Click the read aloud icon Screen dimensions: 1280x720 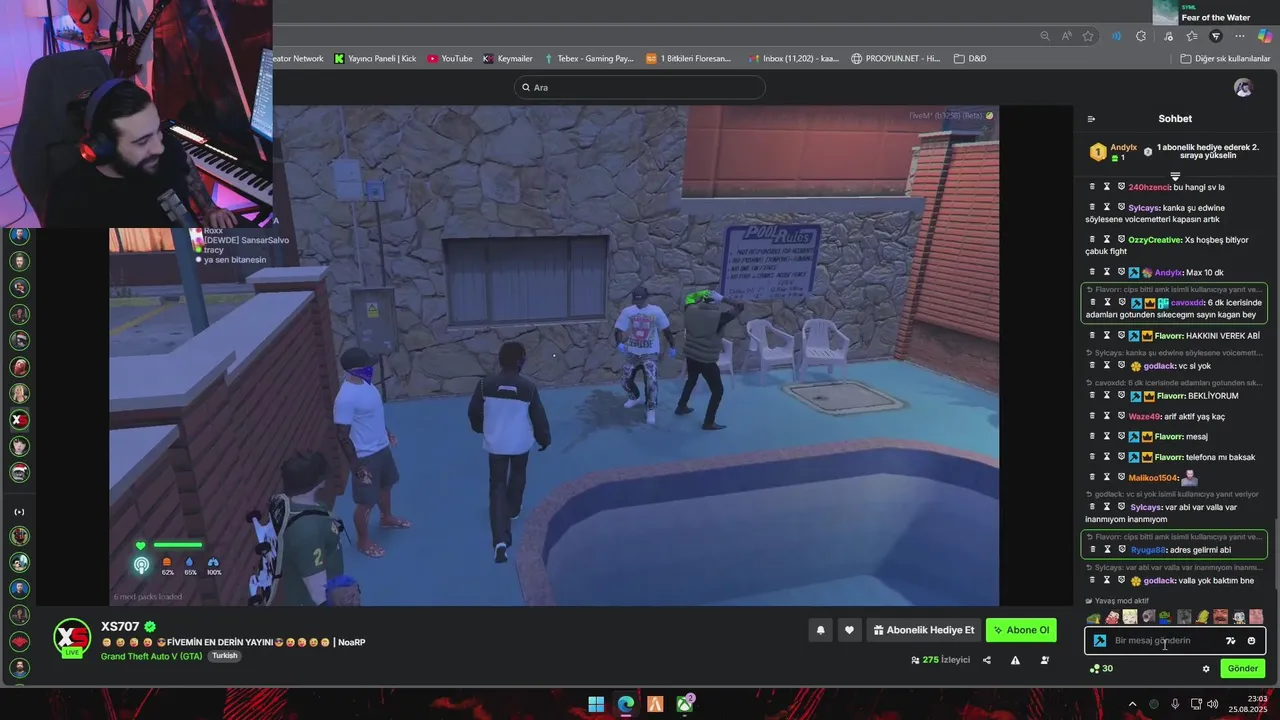click(x=1067, y=36)
